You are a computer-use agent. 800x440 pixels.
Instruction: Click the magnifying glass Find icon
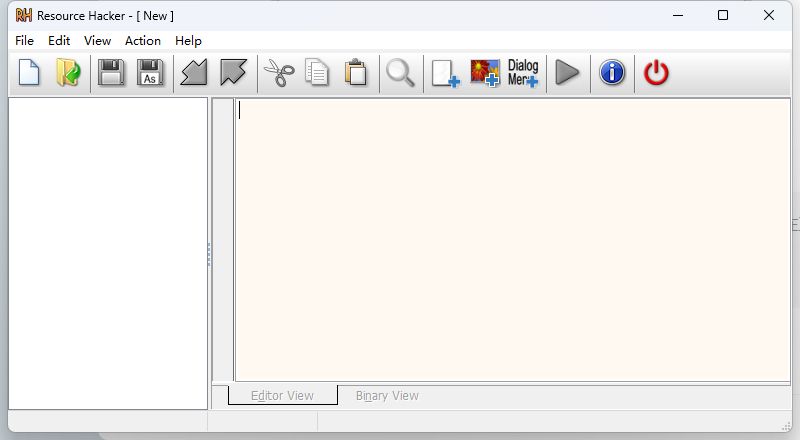click(400, 73)
